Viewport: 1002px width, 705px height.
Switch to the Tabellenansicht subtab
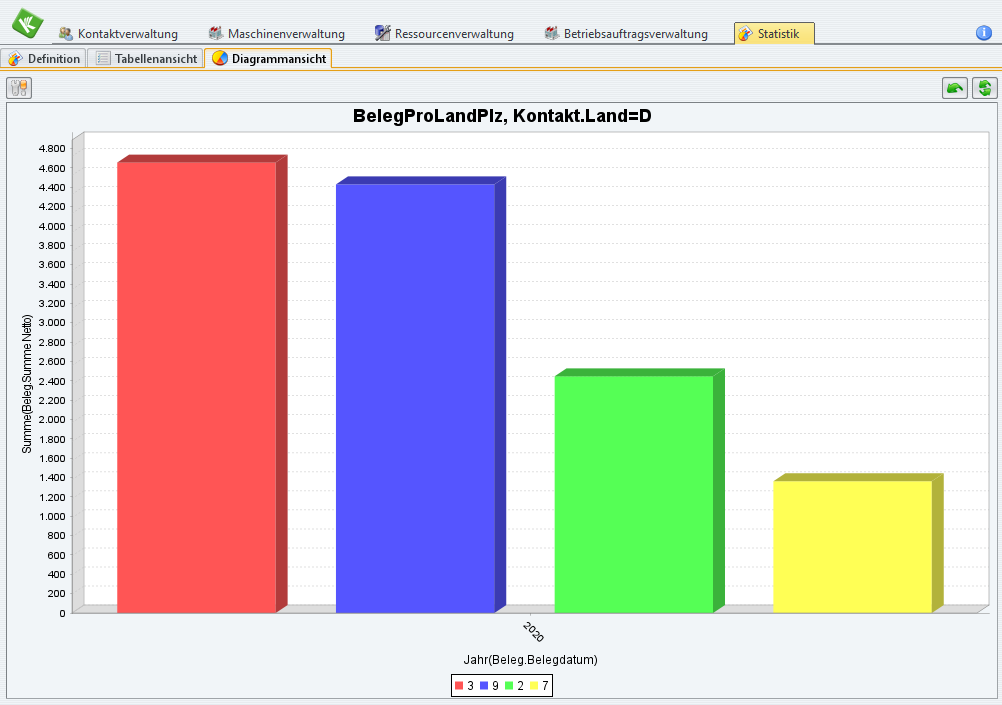coord(145,58)
